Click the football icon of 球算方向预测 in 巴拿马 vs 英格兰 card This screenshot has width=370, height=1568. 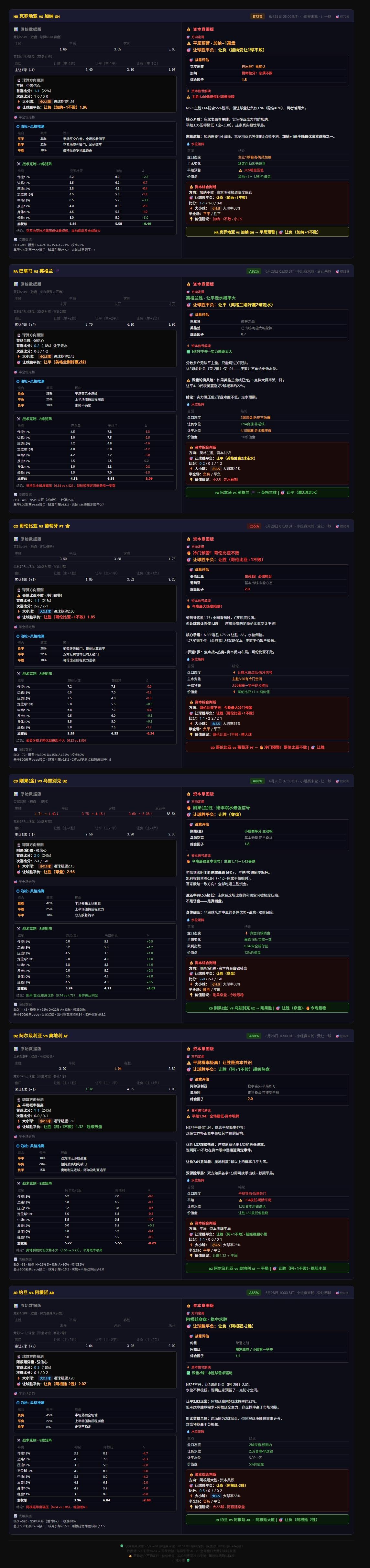coord(18,335)
